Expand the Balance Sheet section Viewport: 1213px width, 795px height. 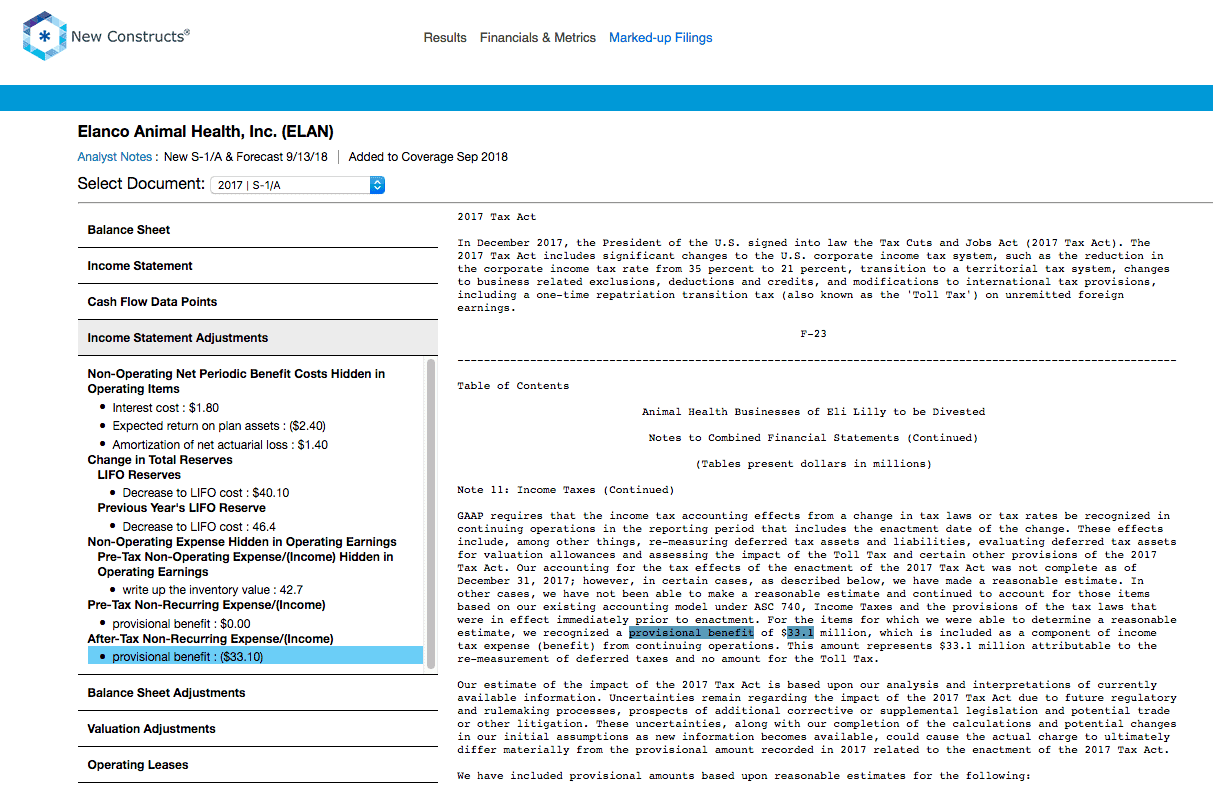click(258, 230)
